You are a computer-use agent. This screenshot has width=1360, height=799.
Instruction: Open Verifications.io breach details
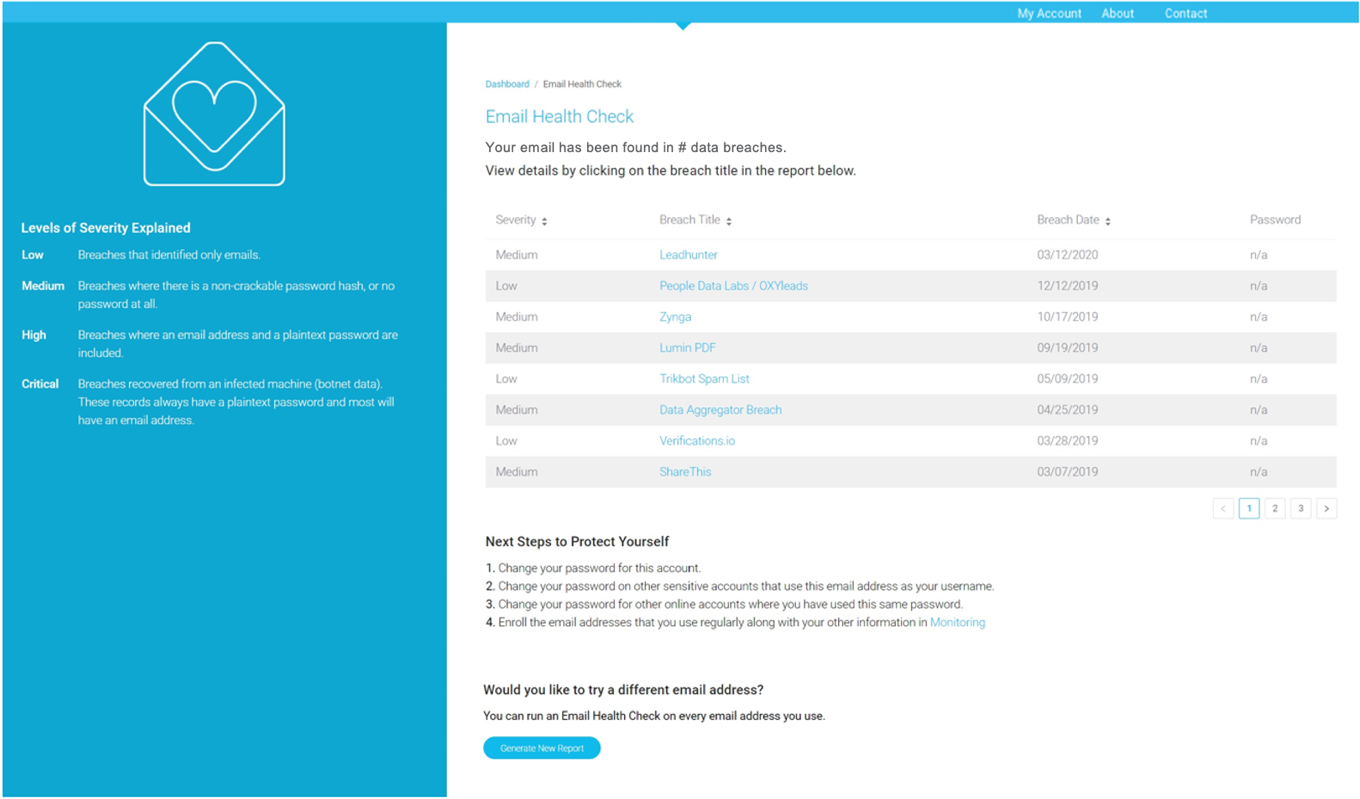[x=697, y=441]
